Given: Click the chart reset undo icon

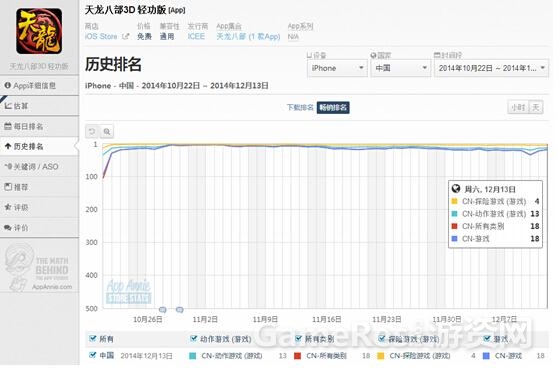Looking at the screenshot, I should click(x=92, y=132).
